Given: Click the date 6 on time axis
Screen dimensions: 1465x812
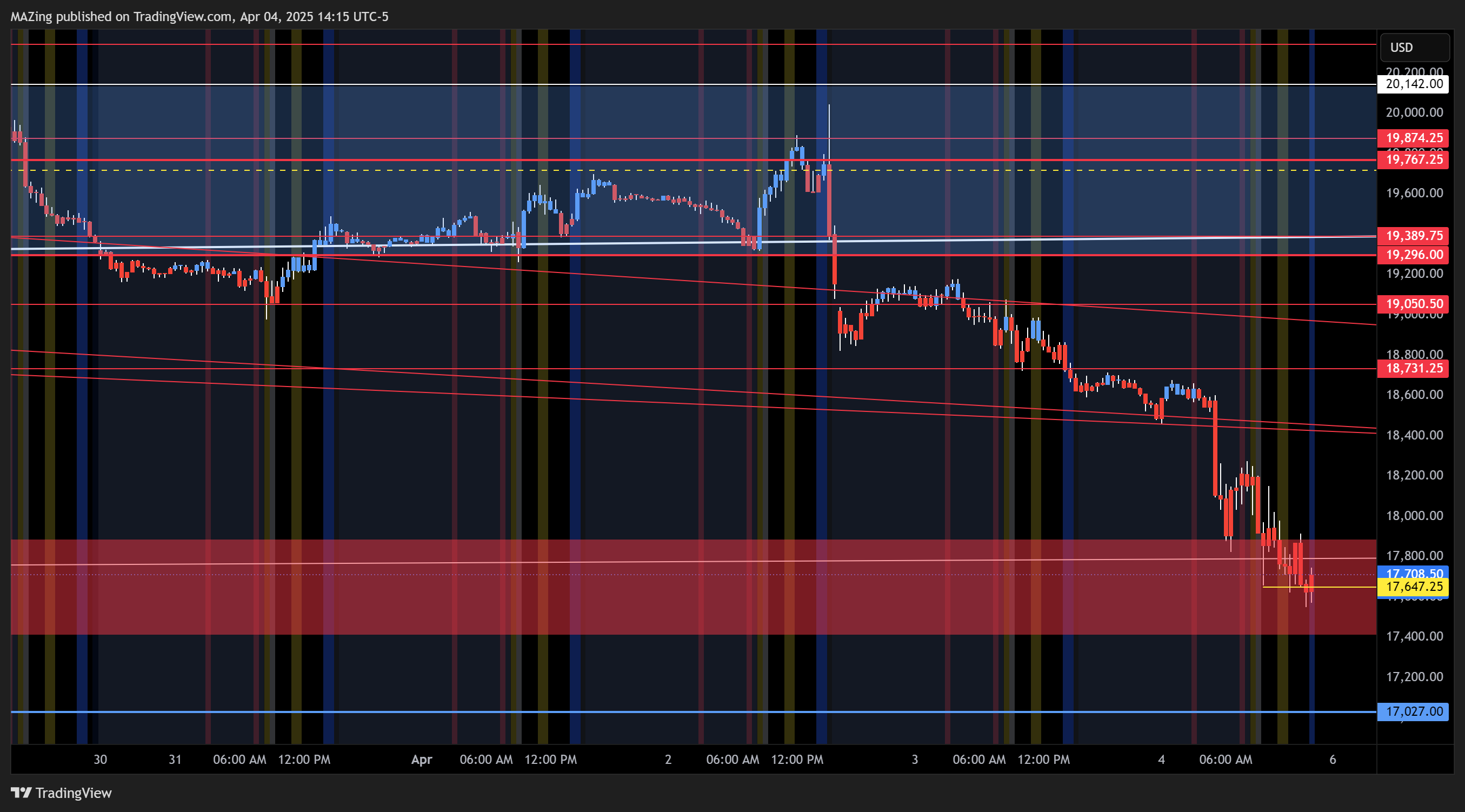Looking at the screenshot, I should pyautogui.click(x=1333, y=760).
